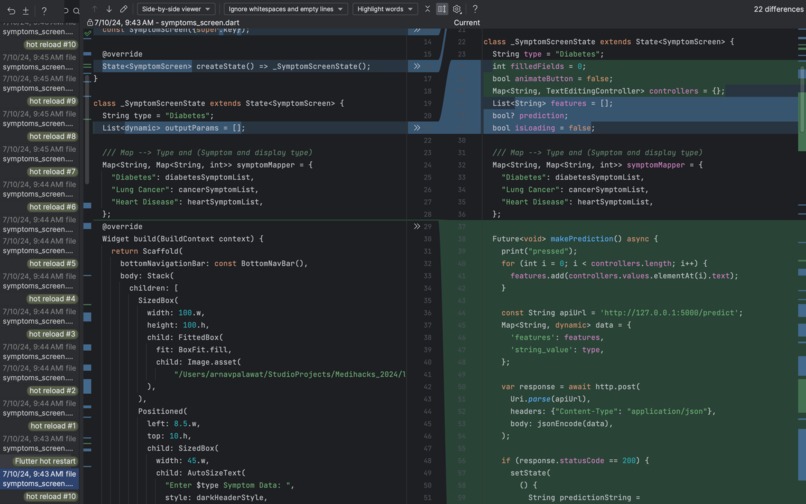Open the Highlight words dropdown

(x=385, y=9)
